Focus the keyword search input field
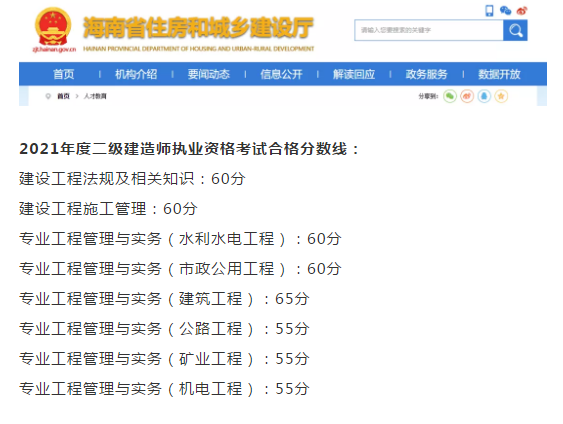 (x=429, y=31)
